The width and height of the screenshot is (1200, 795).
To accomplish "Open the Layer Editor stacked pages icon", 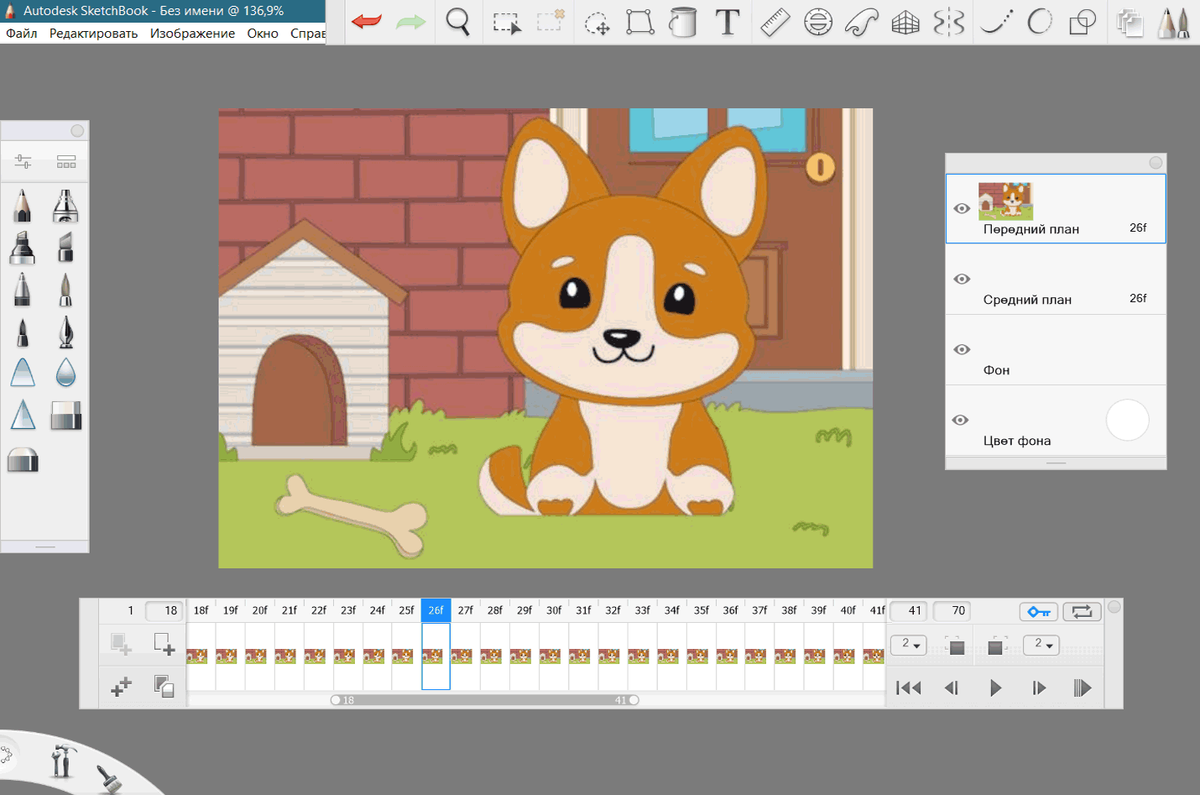I will [x=1130, y=22].
